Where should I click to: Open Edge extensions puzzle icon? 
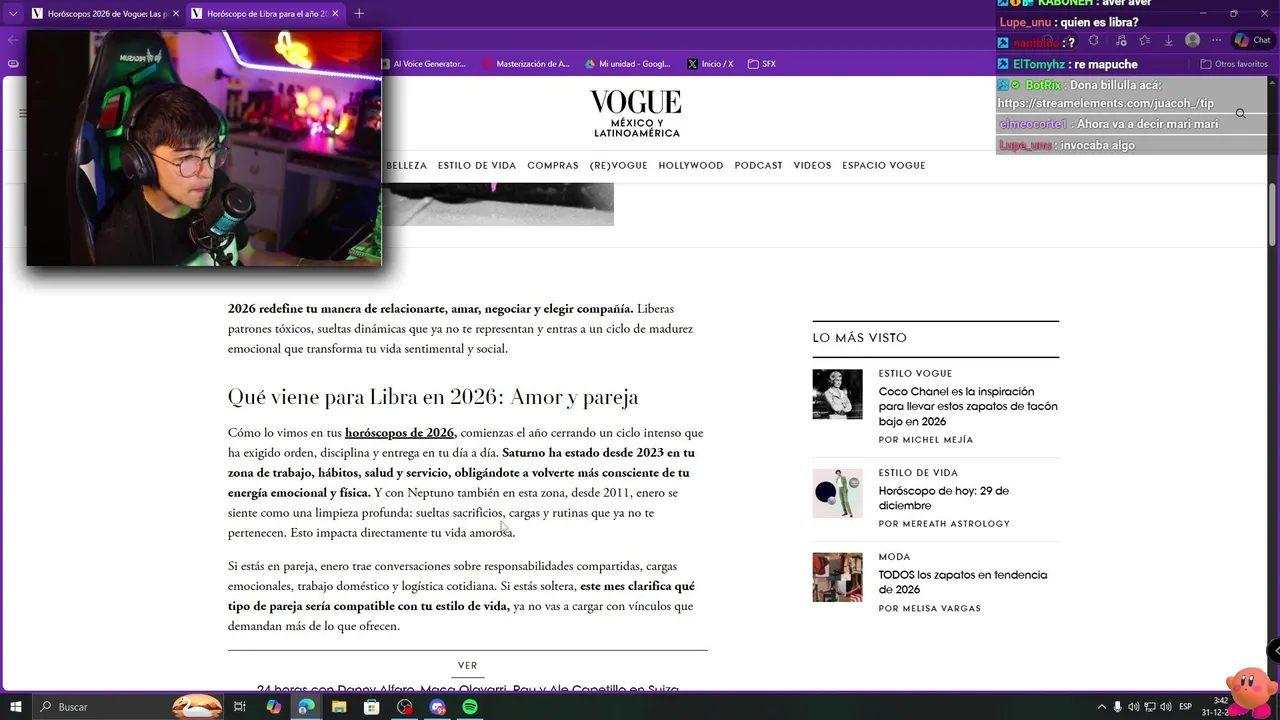tap(1093, 41)
